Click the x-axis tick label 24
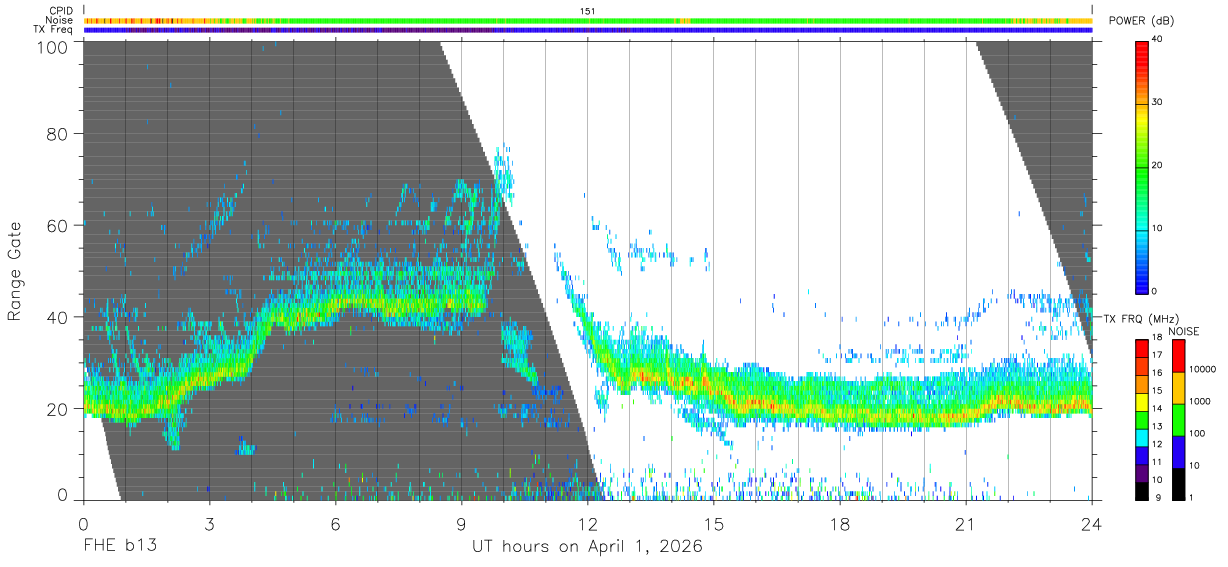This screenshot has height=567, width=1228. point(1092,523)
